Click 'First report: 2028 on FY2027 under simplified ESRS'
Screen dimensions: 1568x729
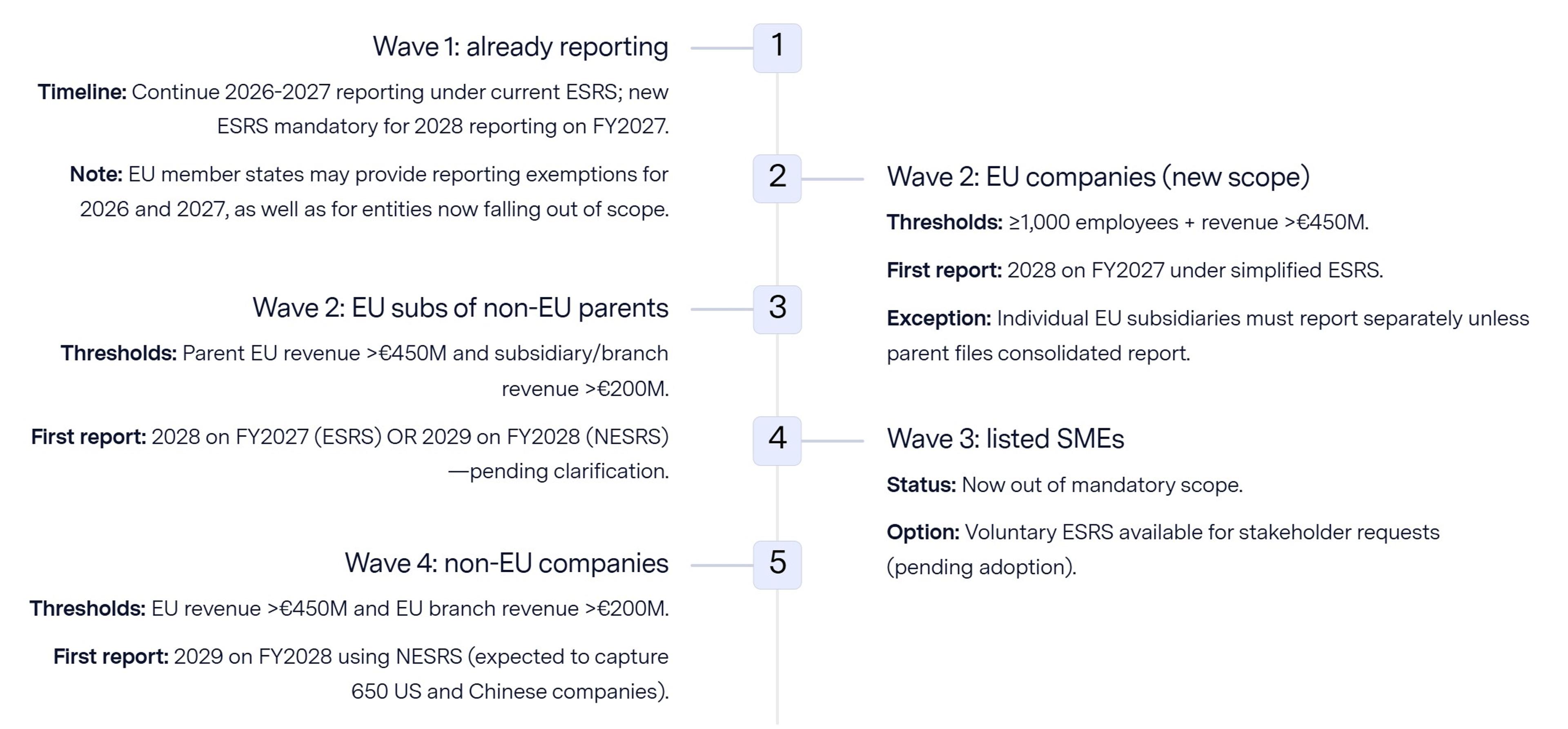pos(1135,270)
